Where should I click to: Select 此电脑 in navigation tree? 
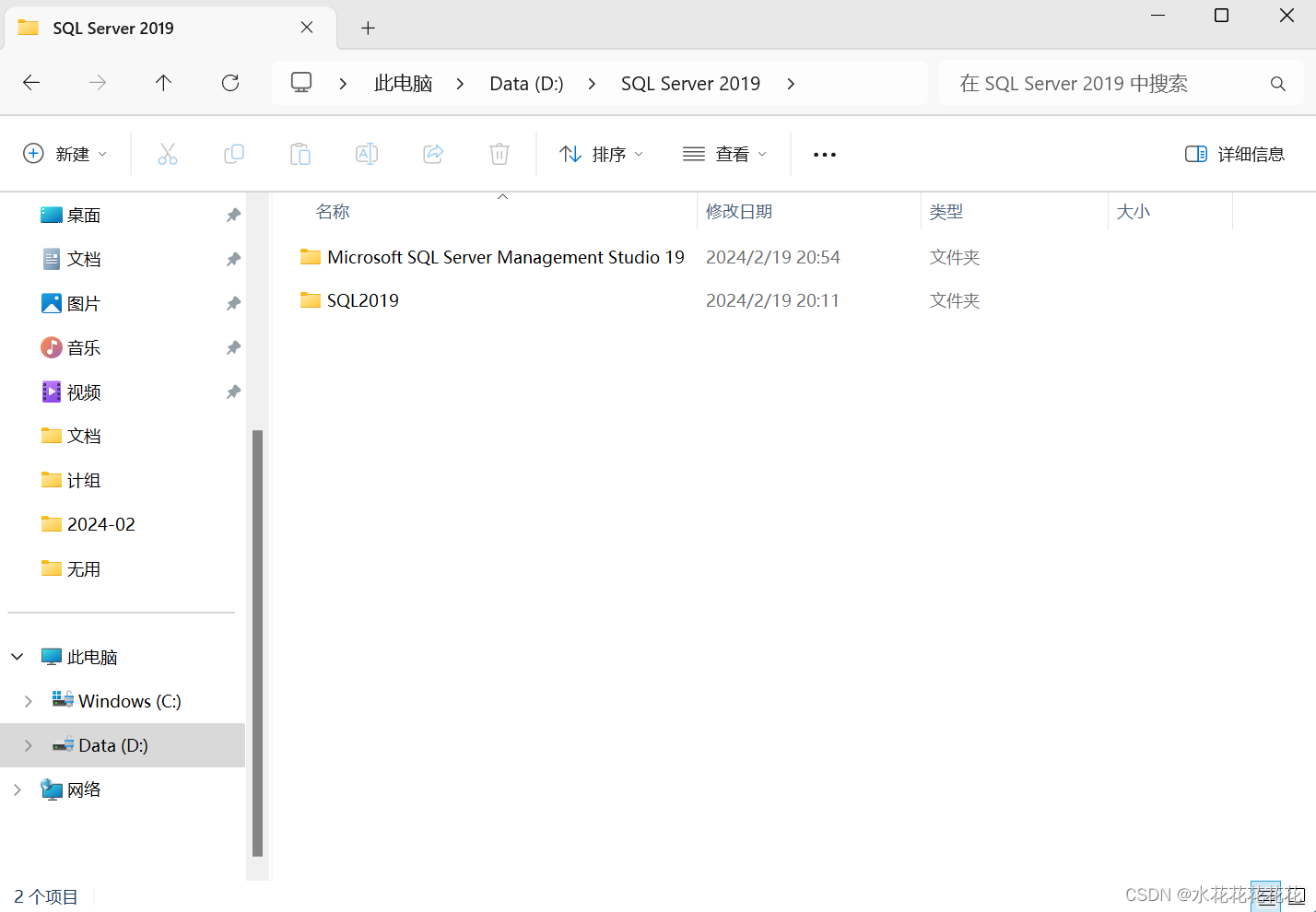pos(92,657)
